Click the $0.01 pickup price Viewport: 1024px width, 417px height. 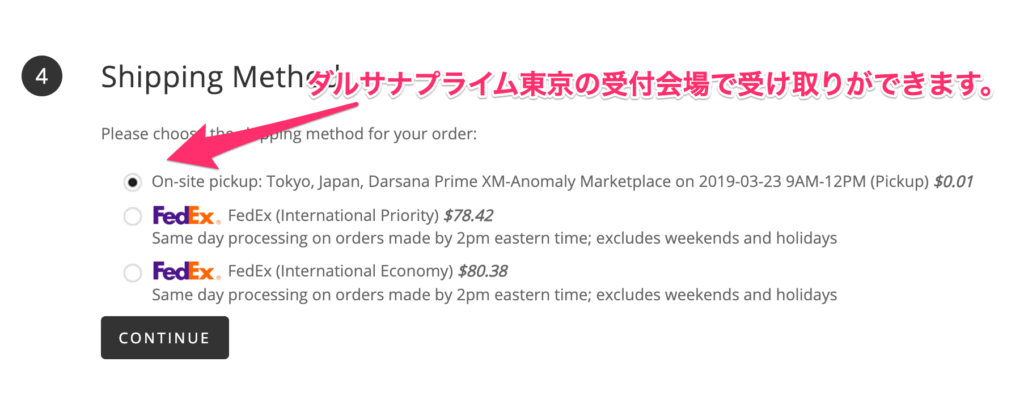click(953, 182)
